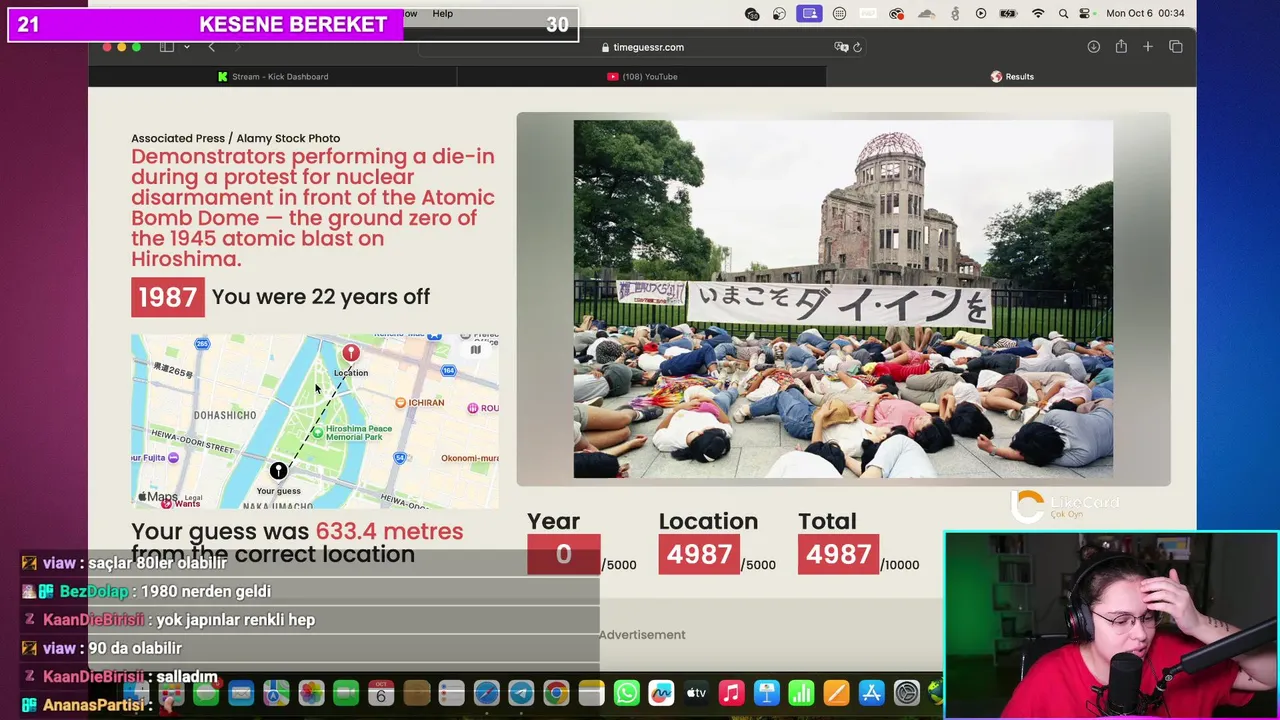The width and height of the screenshot is (1280, 720).
Task: Click the 1987 year badge
Action: tap(168, 297)
